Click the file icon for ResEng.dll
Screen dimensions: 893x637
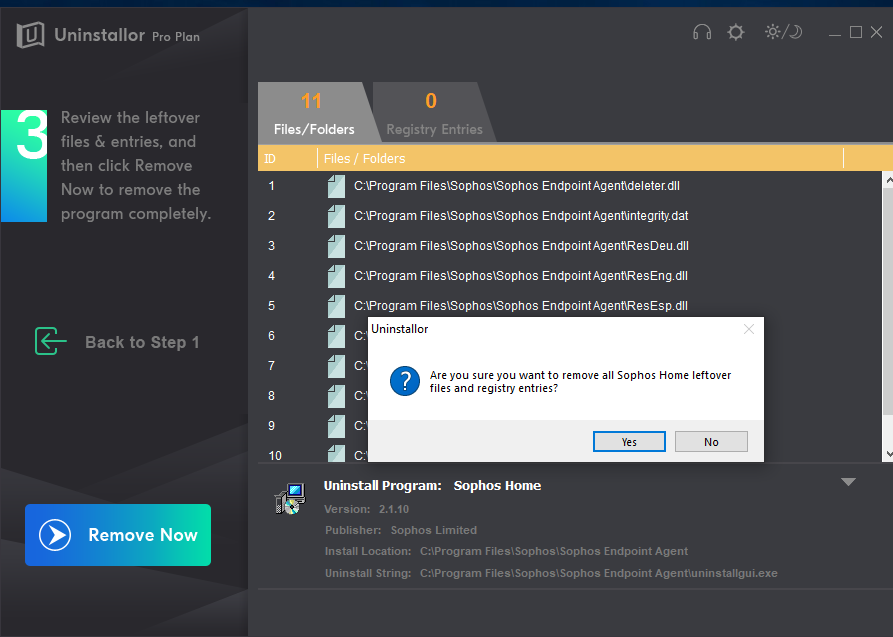click(x=336, y=276)
